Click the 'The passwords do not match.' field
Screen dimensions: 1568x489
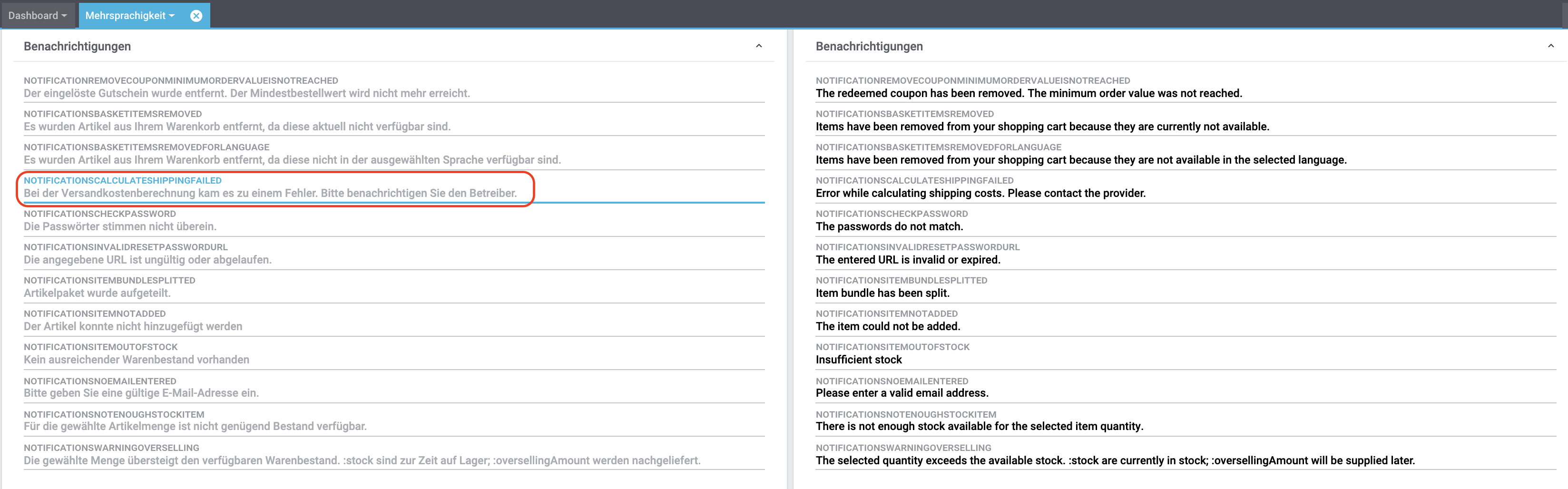(1185, 226)
